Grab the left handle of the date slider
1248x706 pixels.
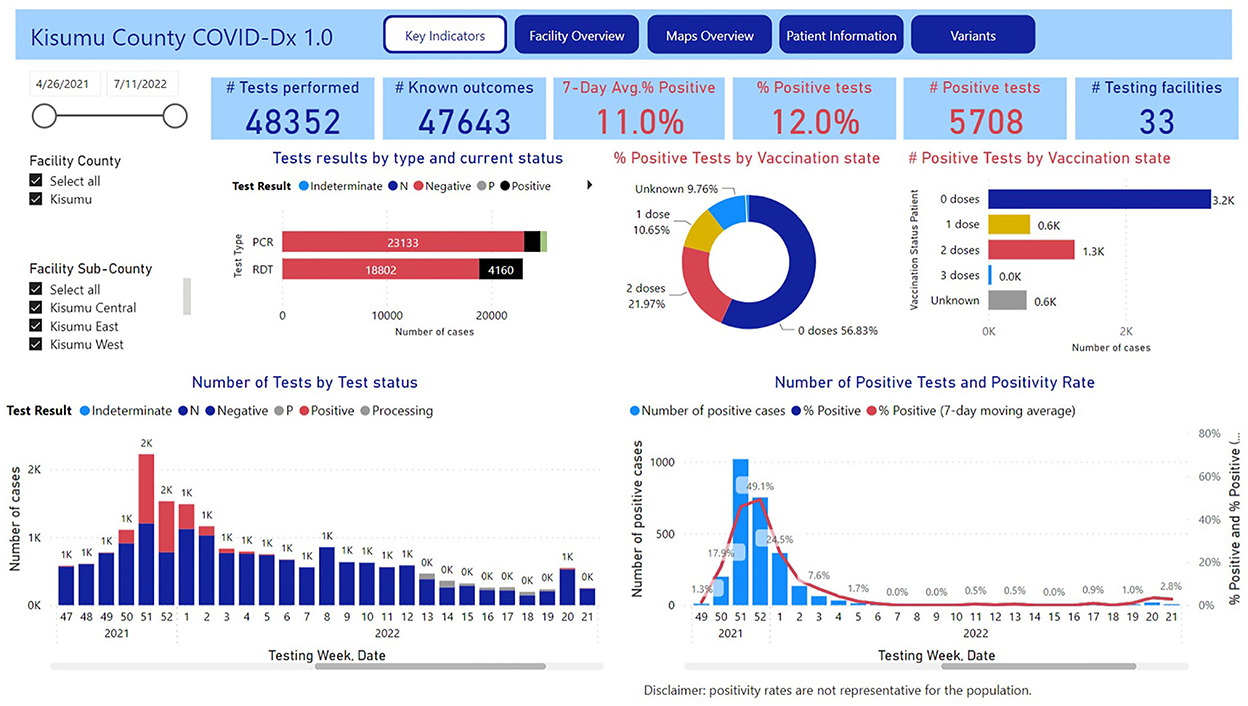click(x=45, y=117)
